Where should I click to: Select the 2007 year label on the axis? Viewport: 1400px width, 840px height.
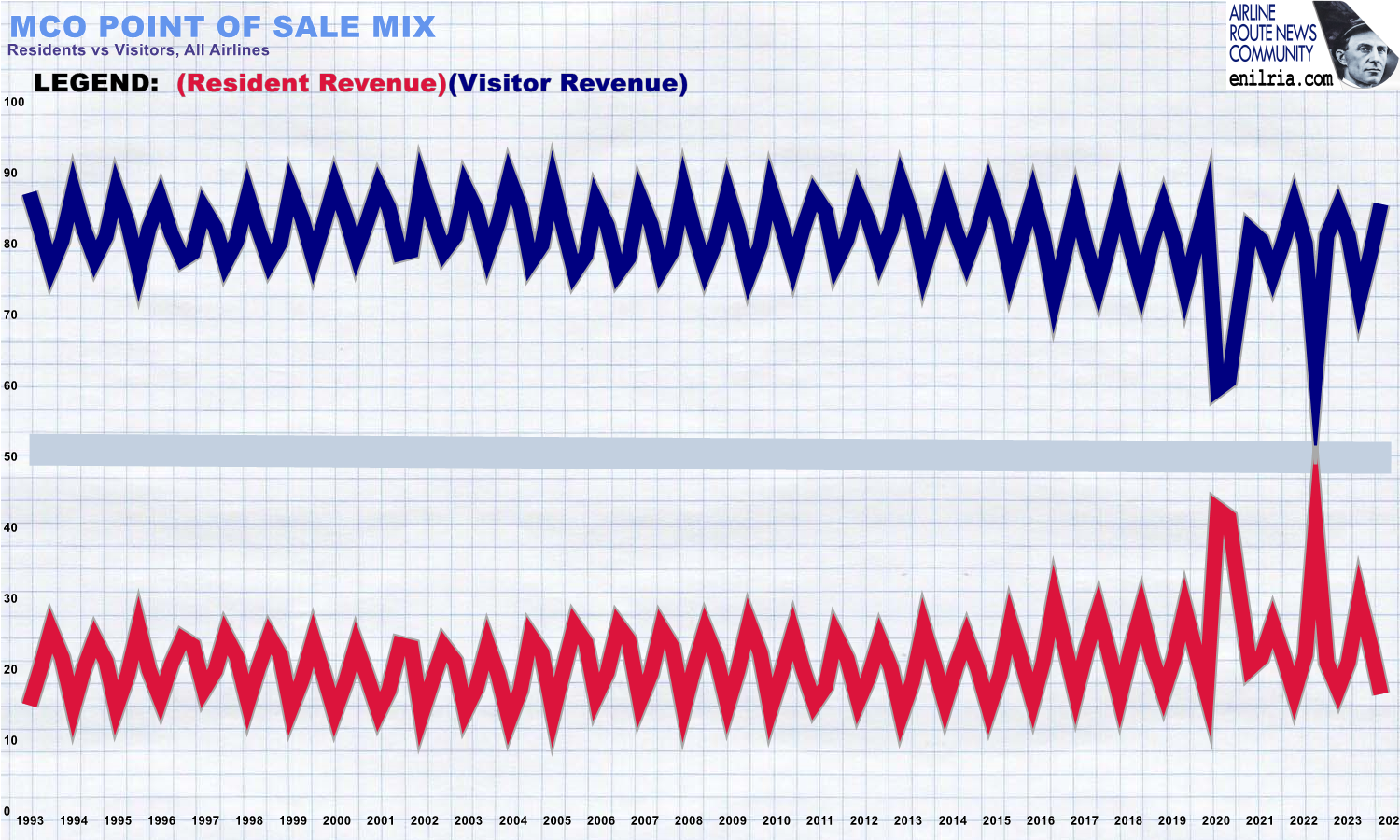tap(645, 820)
